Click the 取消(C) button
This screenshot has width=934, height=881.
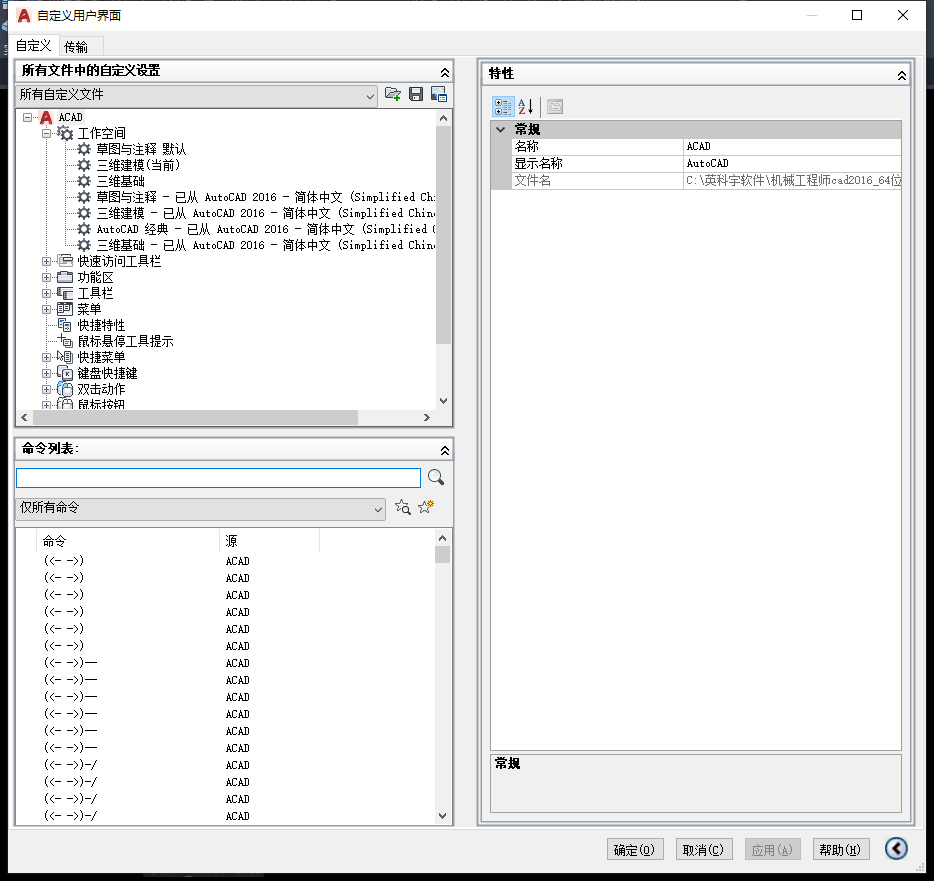703,850
